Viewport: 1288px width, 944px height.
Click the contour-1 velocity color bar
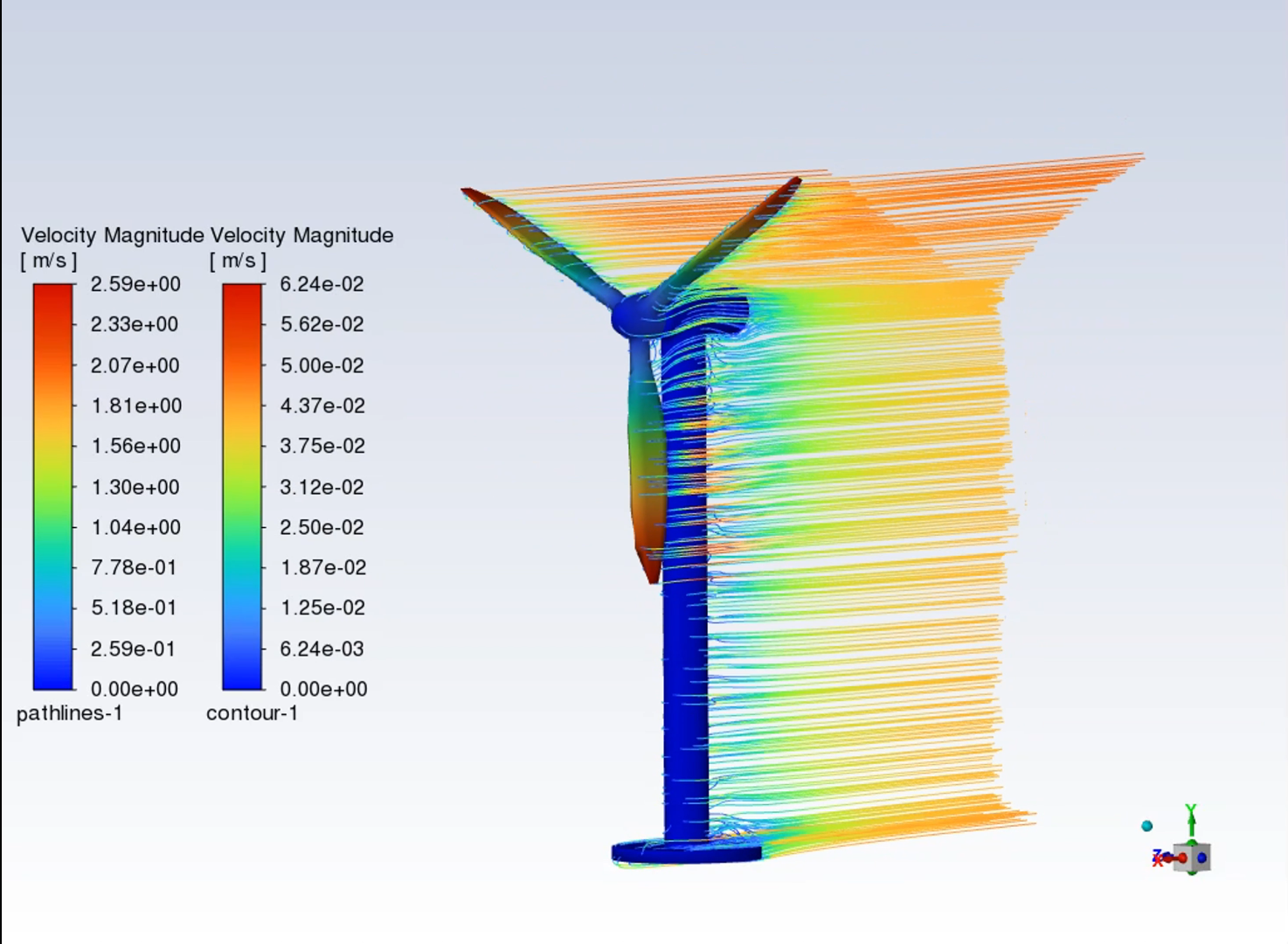point(242,486)
